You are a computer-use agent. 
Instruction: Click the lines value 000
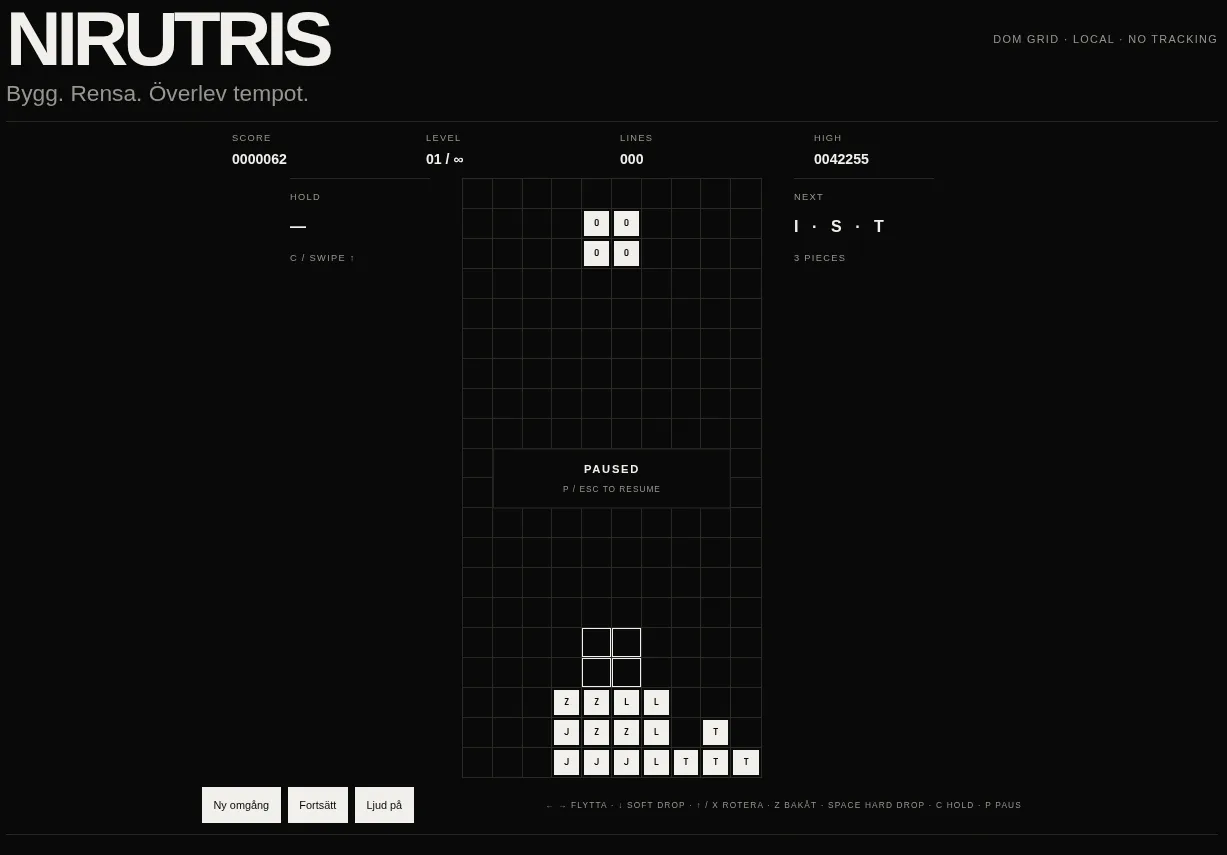[631, 159]
